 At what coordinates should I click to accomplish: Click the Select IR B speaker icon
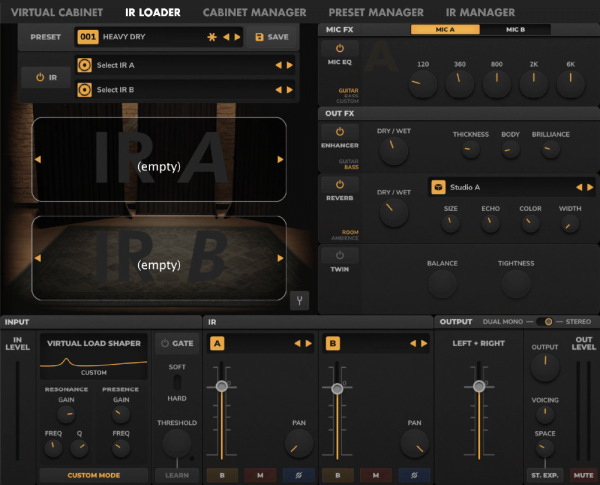(86, 90)
